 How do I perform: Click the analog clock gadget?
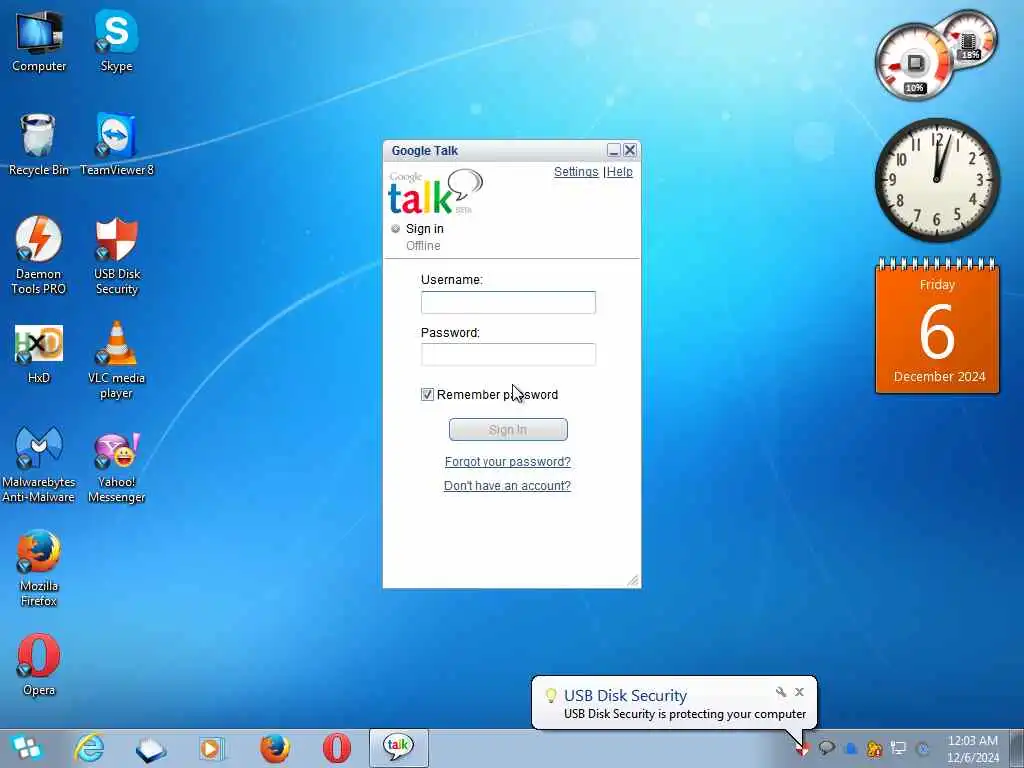937,180
